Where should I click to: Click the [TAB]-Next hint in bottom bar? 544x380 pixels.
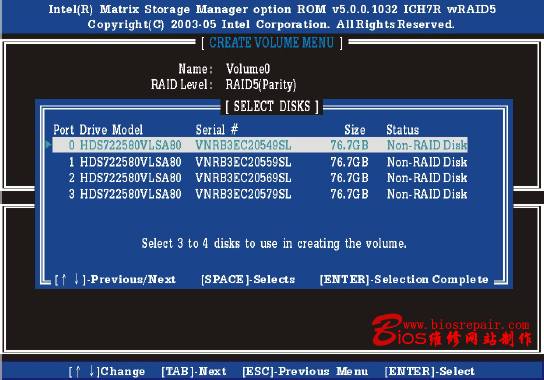[194, 371]
